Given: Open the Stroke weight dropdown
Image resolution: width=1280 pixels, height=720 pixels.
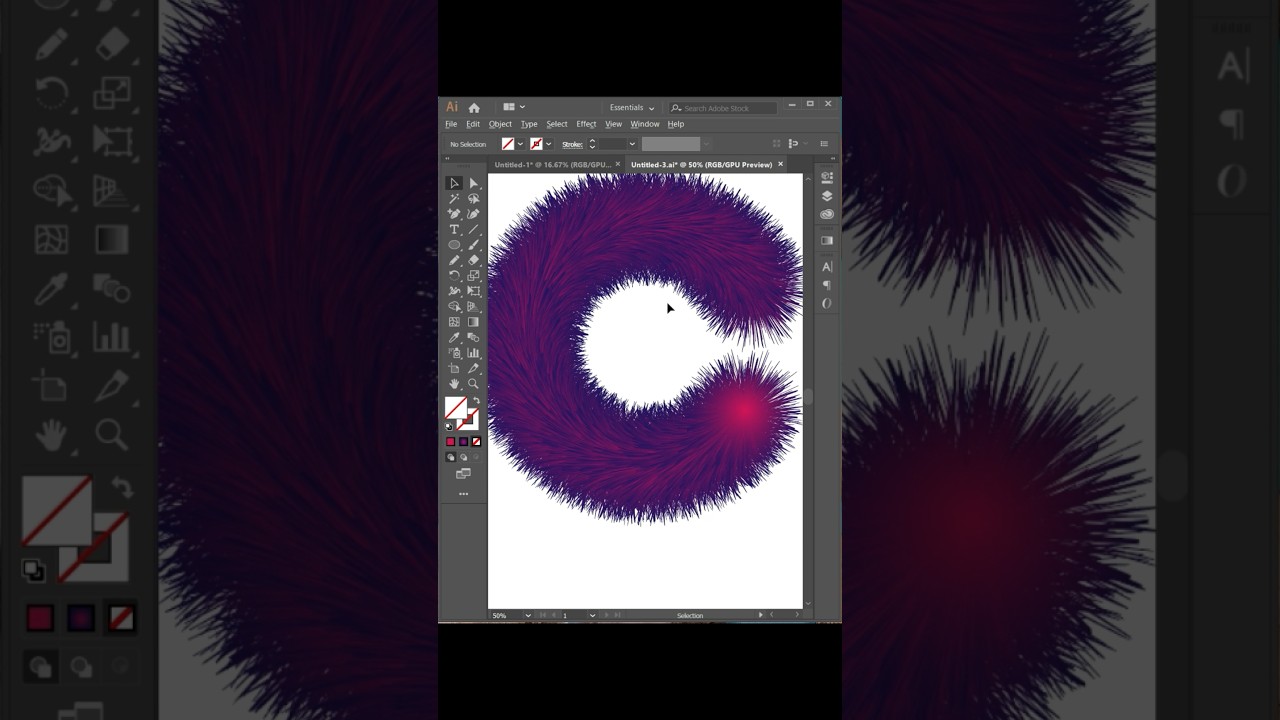Looking at the screenshot, I should (632, 144).
